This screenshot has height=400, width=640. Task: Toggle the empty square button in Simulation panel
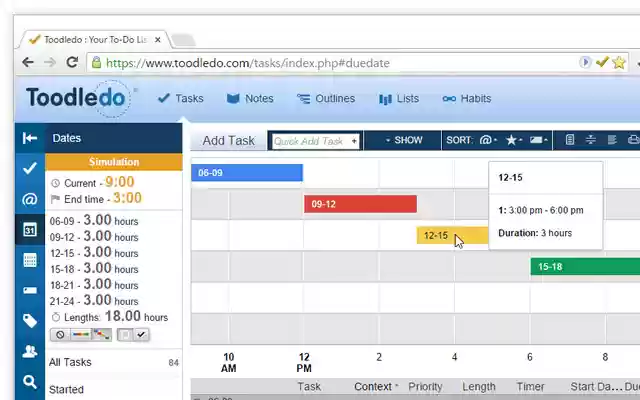[125, 335]
